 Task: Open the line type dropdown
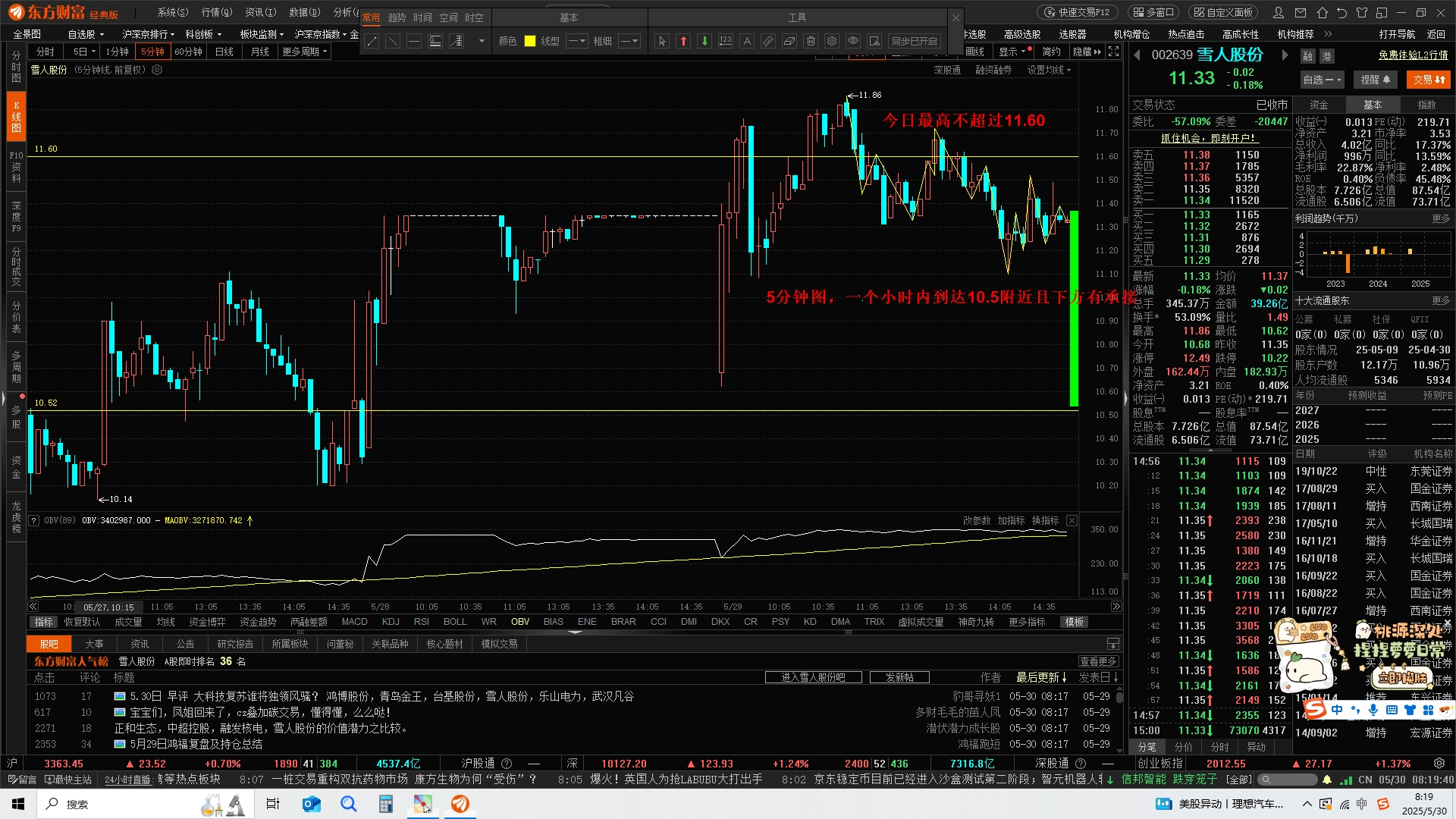click(577, 42)
